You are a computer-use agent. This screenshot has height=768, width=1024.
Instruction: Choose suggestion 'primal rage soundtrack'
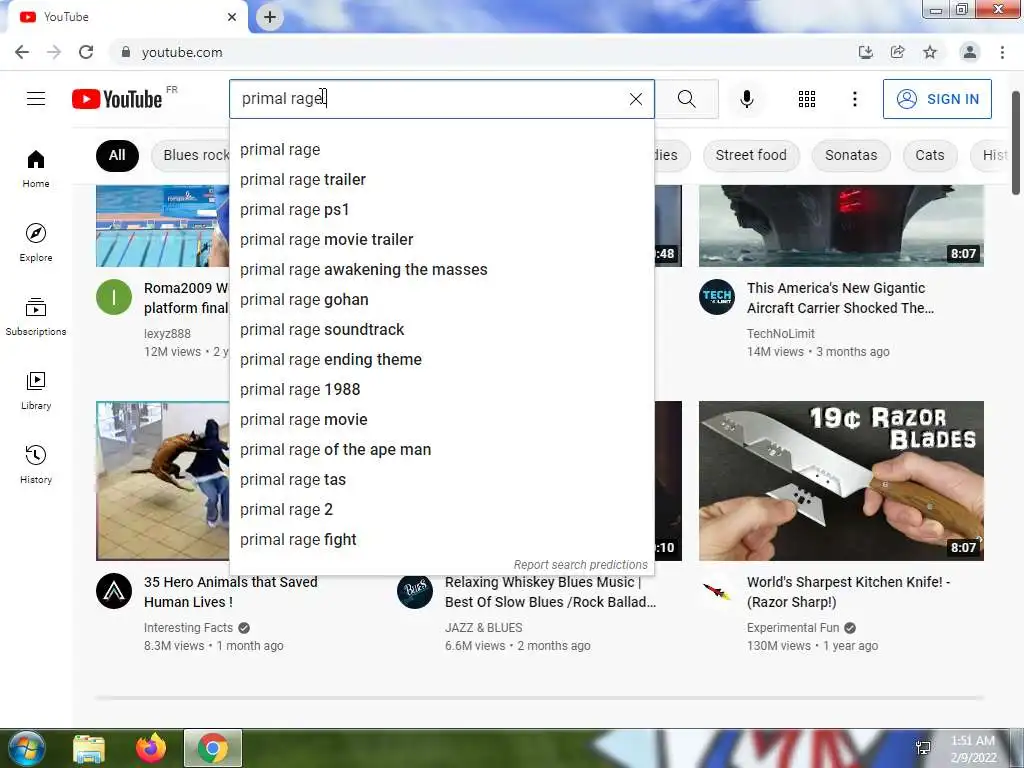442,330
